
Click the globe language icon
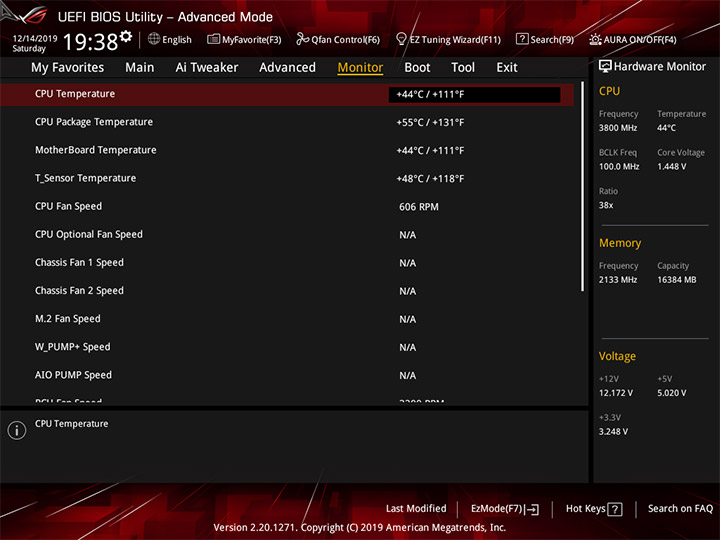click(154, 39)
